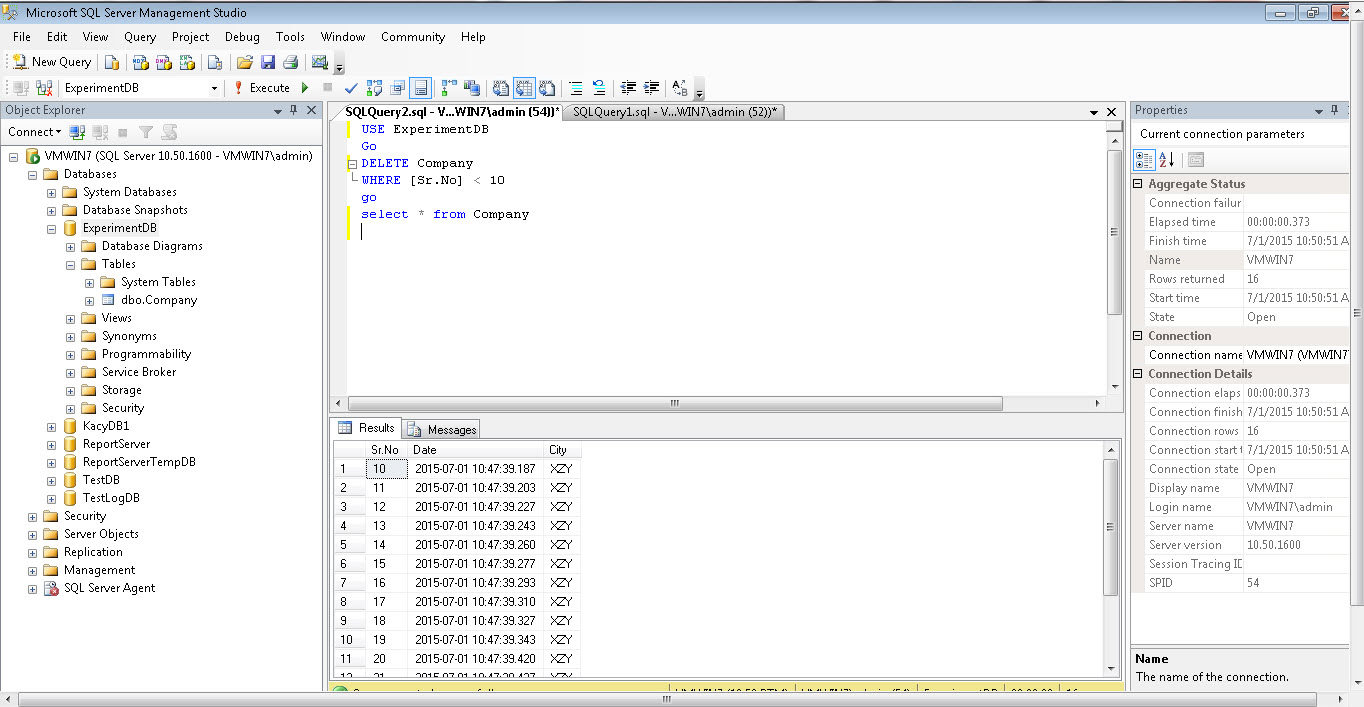Click Uncomment selected lines icon
Screen dimensions: 1364x707
tap(599, 88)
